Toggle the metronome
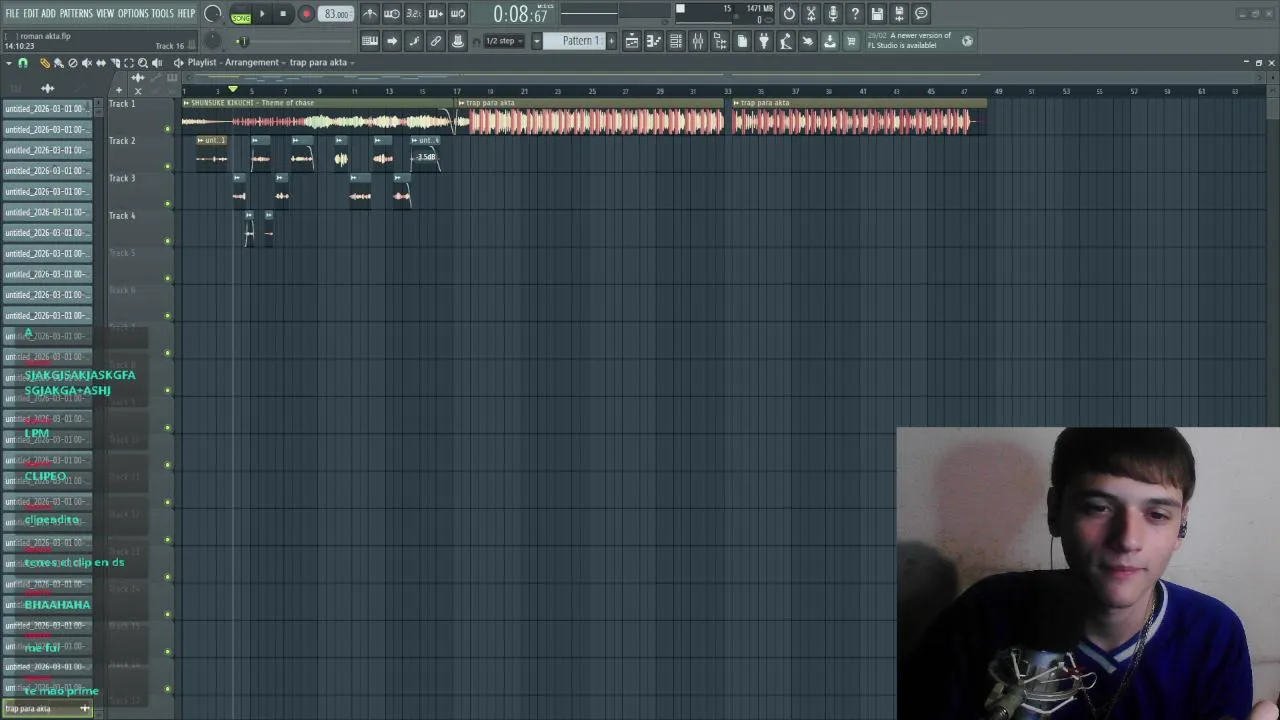The width and height of the screenshot is (1280, 720). (370, 14)
